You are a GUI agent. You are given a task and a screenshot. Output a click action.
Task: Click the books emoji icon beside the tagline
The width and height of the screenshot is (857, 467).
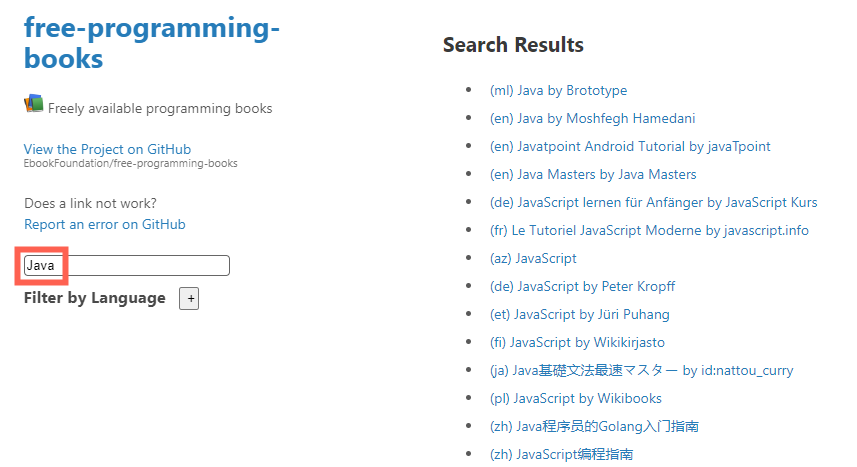33,103
